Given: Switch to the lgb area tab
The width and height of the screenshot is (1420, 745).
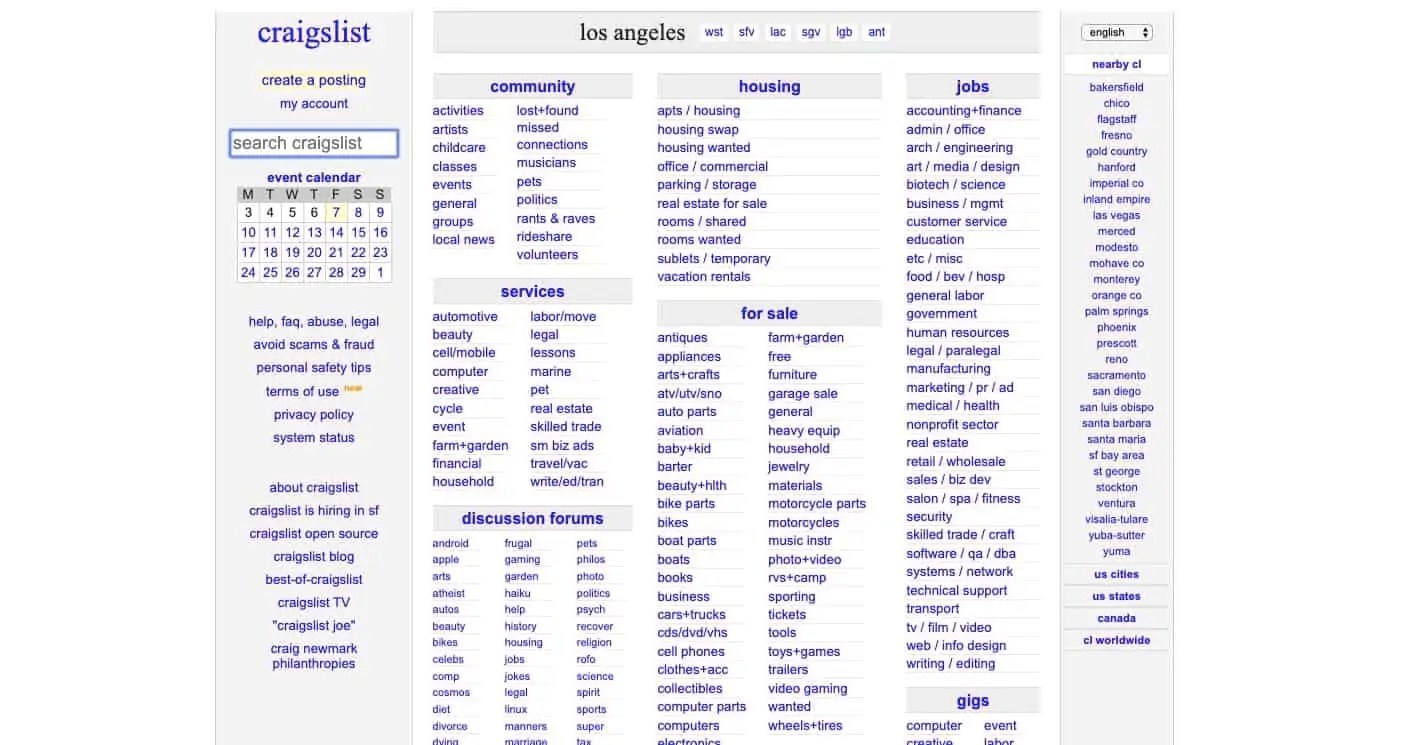Looking at the screenshot, I should 843,31.
